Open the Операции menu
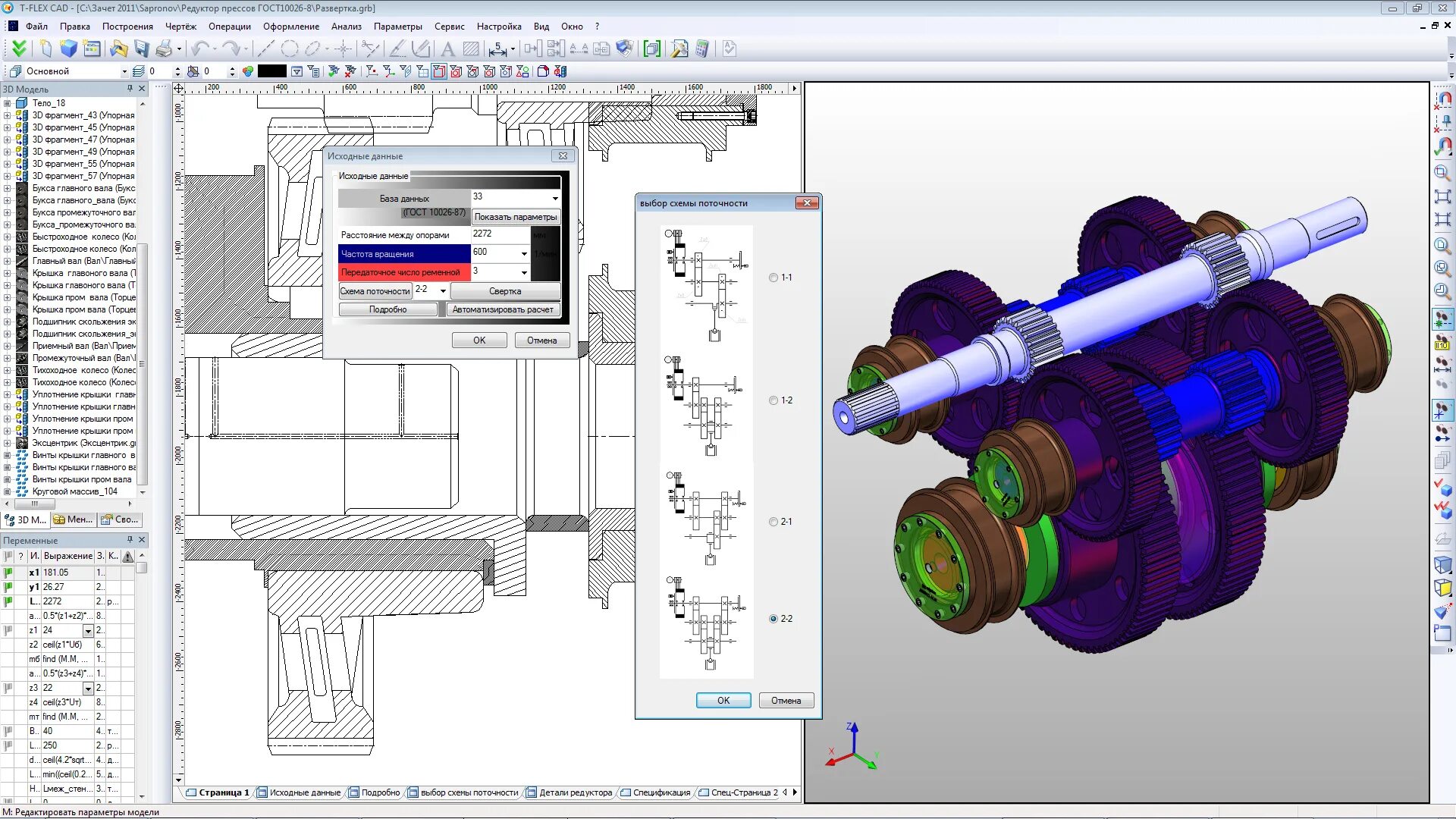The width and height of the screenshot is (1456, 819). (x=229, y=27)
